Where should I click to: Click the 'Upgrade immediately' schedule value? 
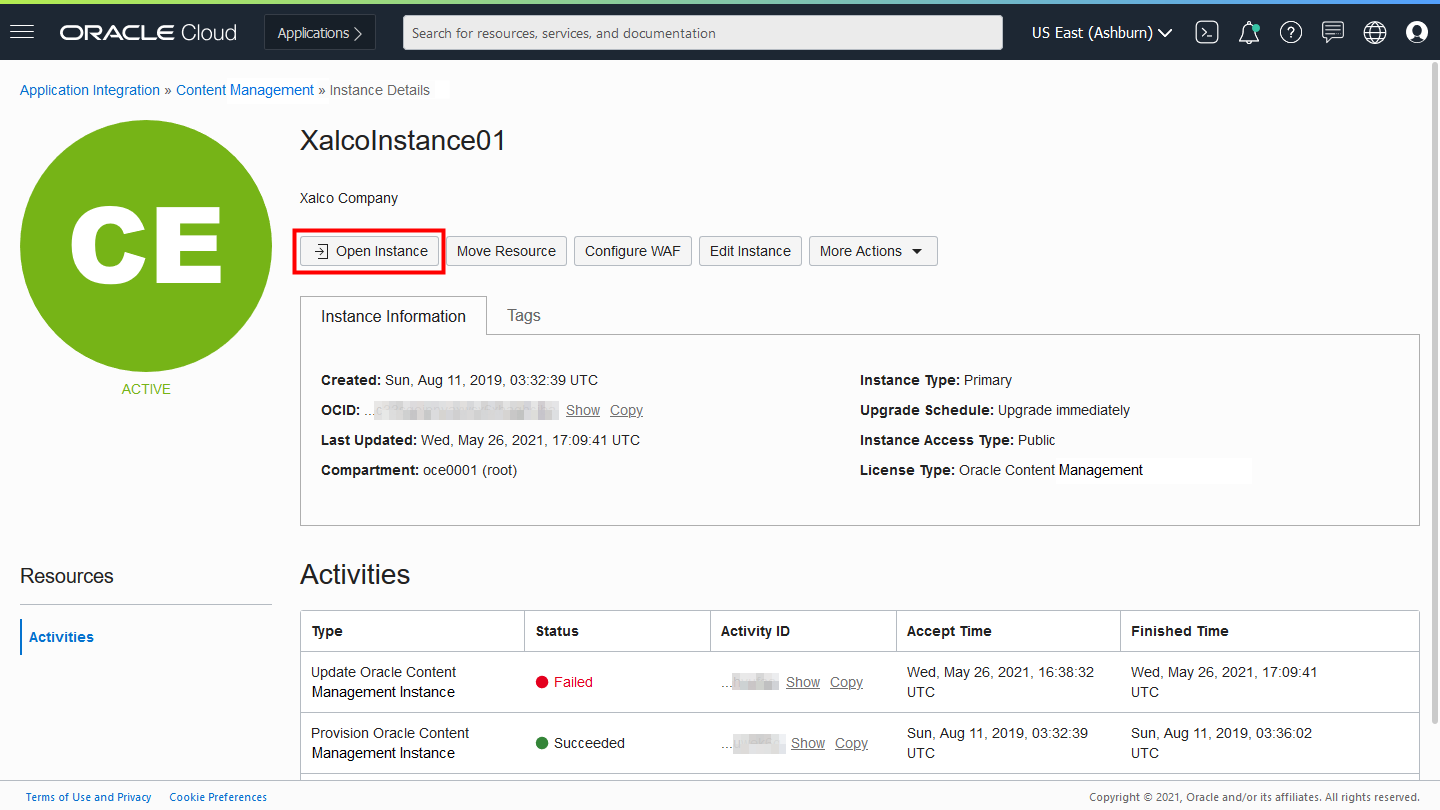(x=1064, y=410)
